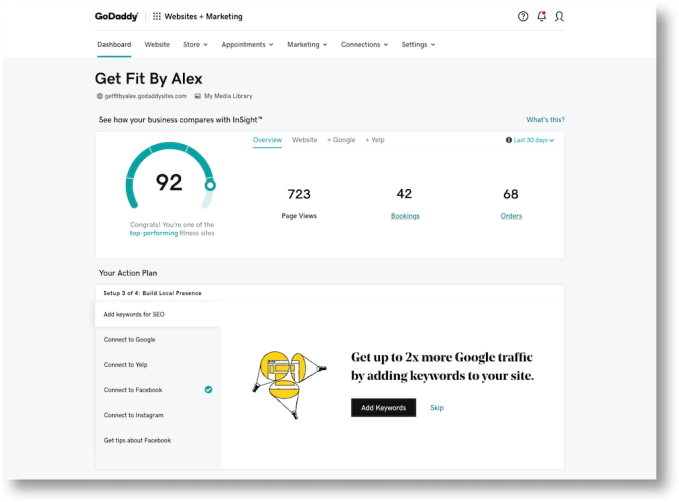Click the globe icon beside site URL

point(99,96)
